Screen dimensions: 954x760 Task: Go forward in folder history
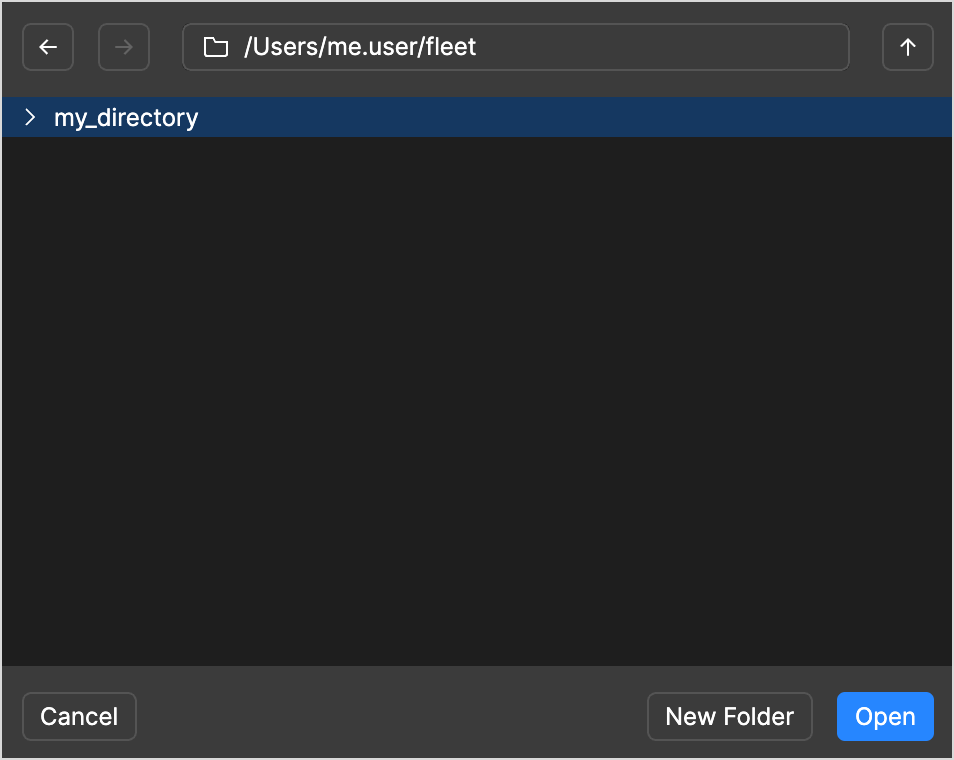click(124, 47)
